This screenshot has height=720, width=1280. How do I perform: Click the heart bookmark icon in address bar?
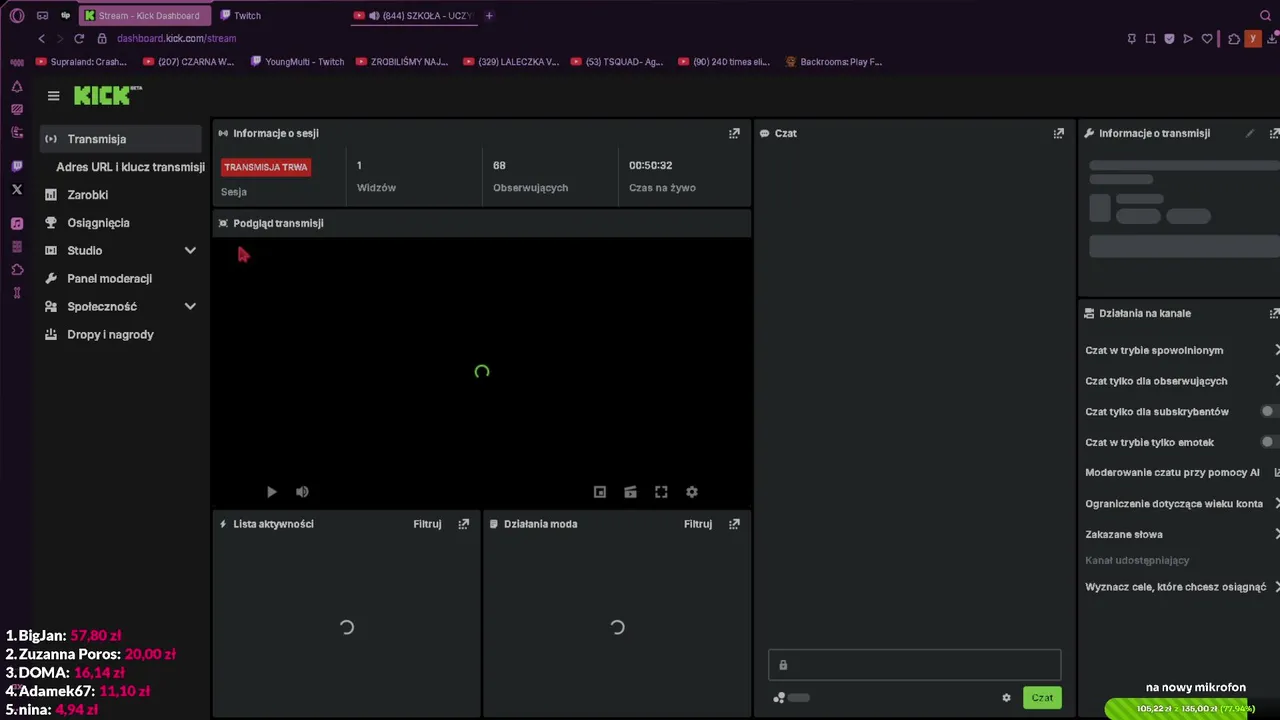click(1207, 38)
